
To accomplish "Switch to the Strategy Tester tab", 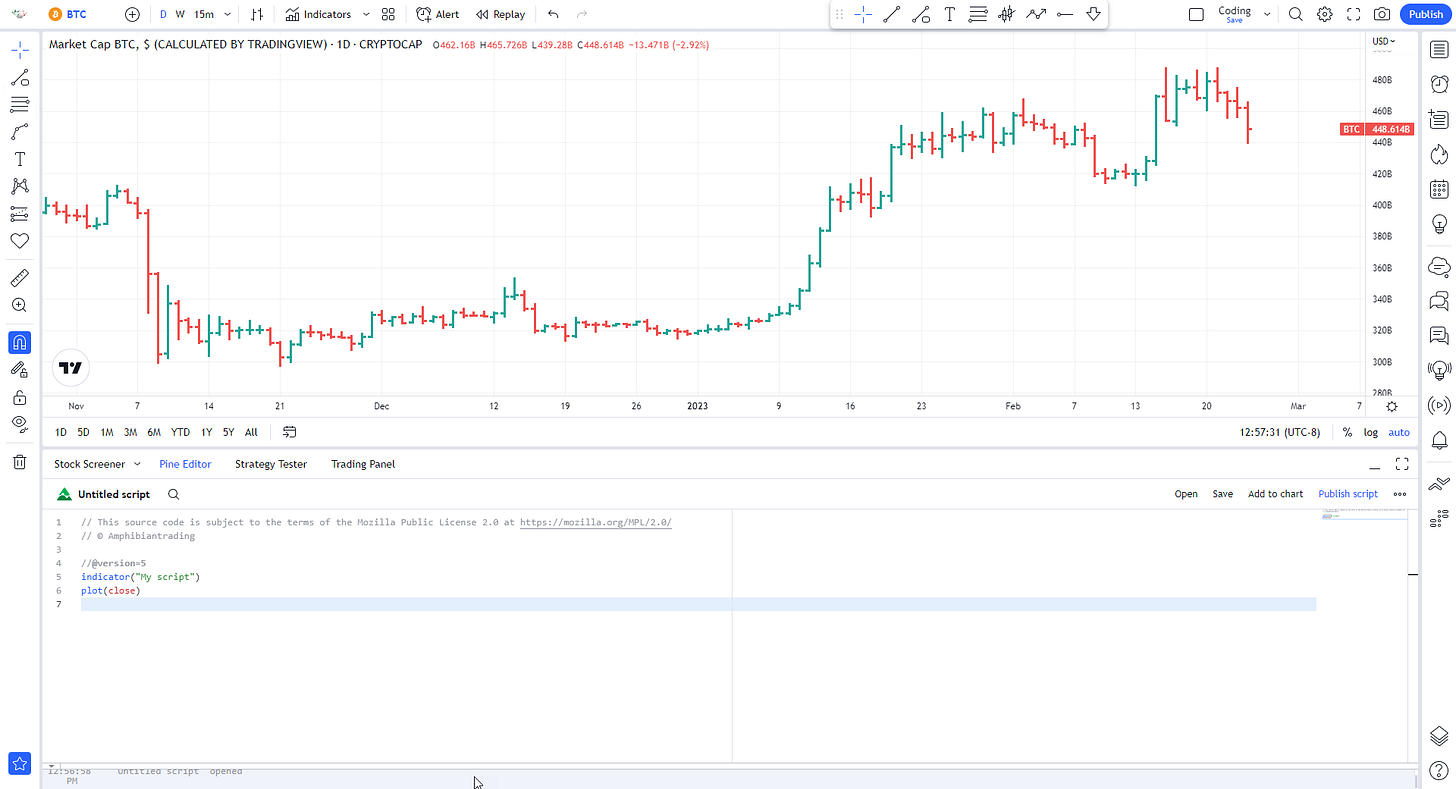I will (271, 464).
